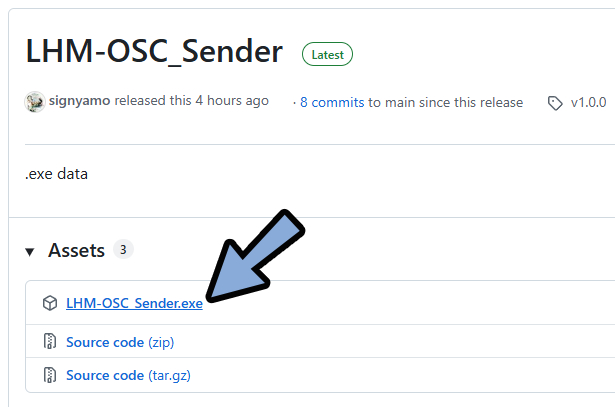Download Source code (zip)

click(x=120, y=342)
